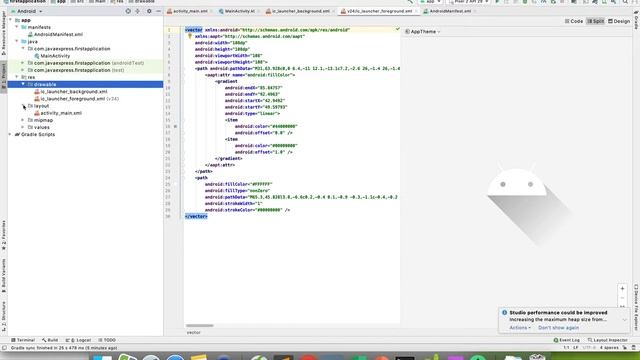
Task: Expand the test package node
Action: pyautogui.click(x=23, y=70)
